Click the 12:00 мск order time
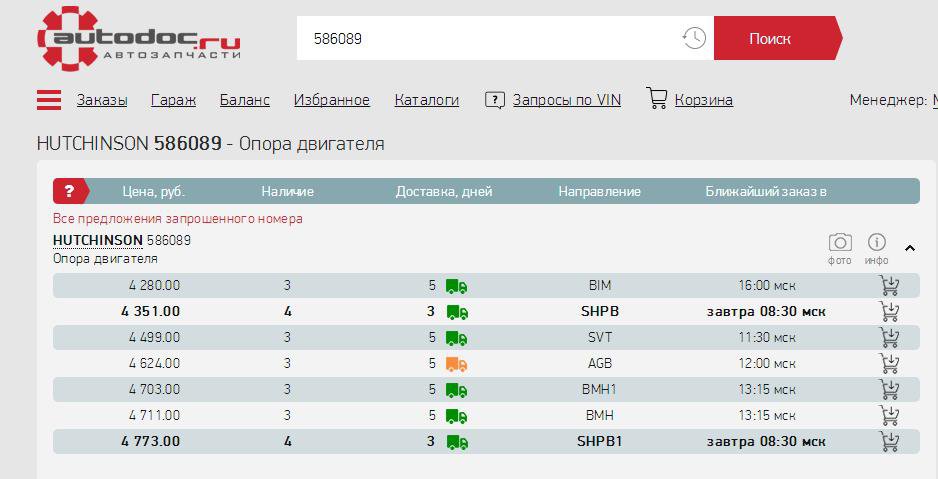The height and width of the screenshot is (479, 938). click(767, 364)
